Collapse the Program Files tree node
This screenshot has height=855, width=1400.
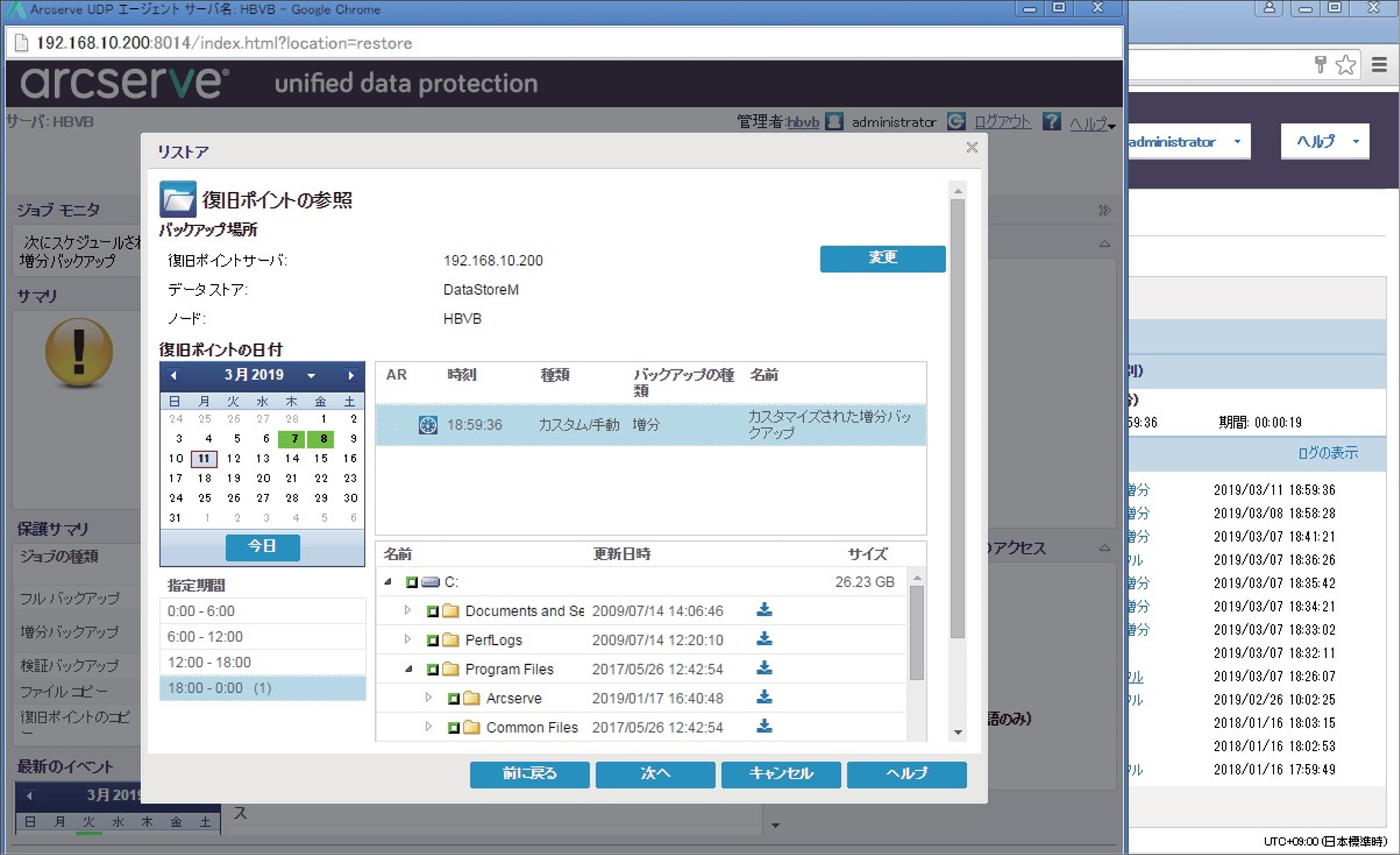(409, 669)
